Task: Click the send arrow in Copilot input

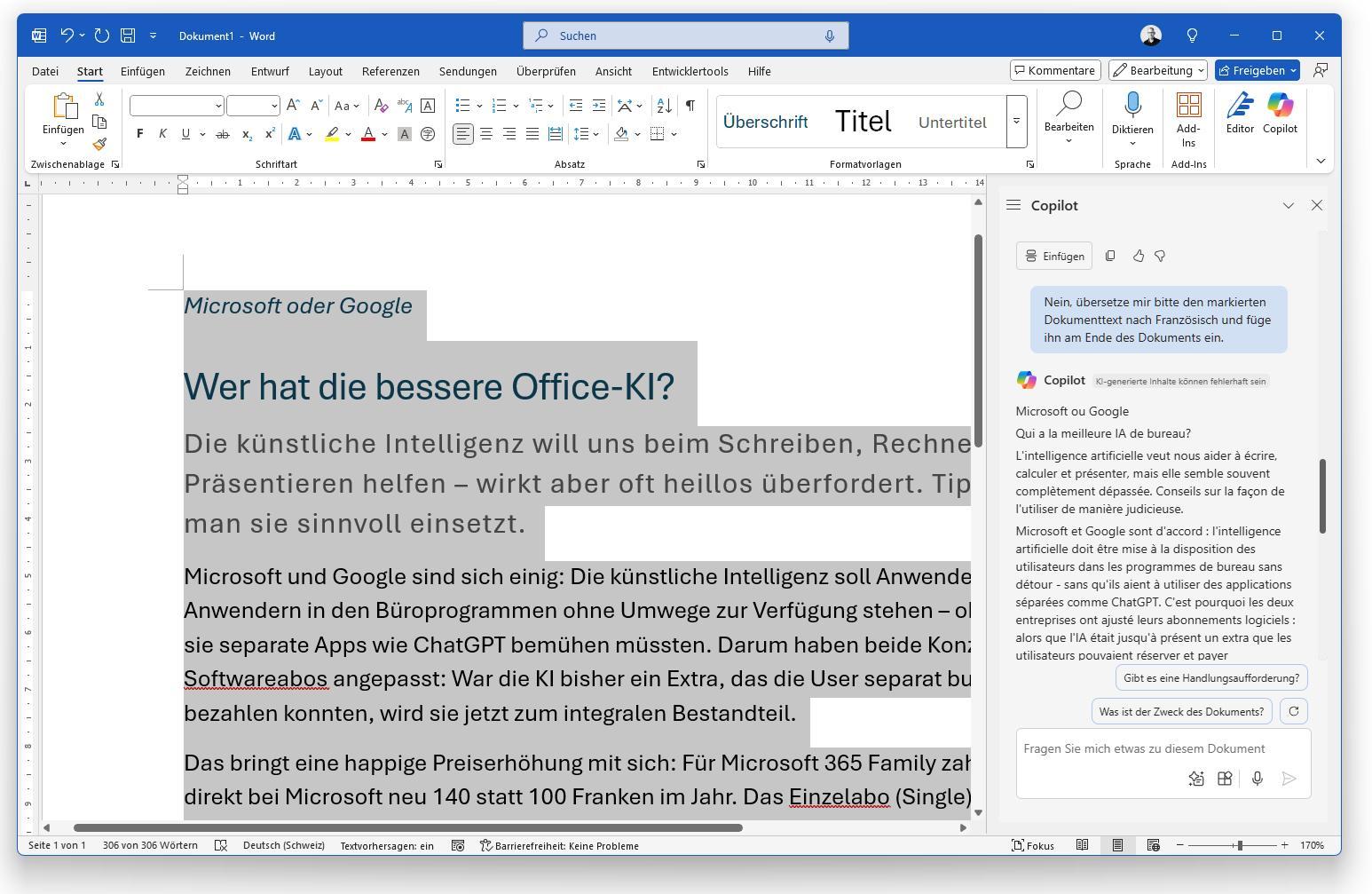Action: (x=1289, y=779)
